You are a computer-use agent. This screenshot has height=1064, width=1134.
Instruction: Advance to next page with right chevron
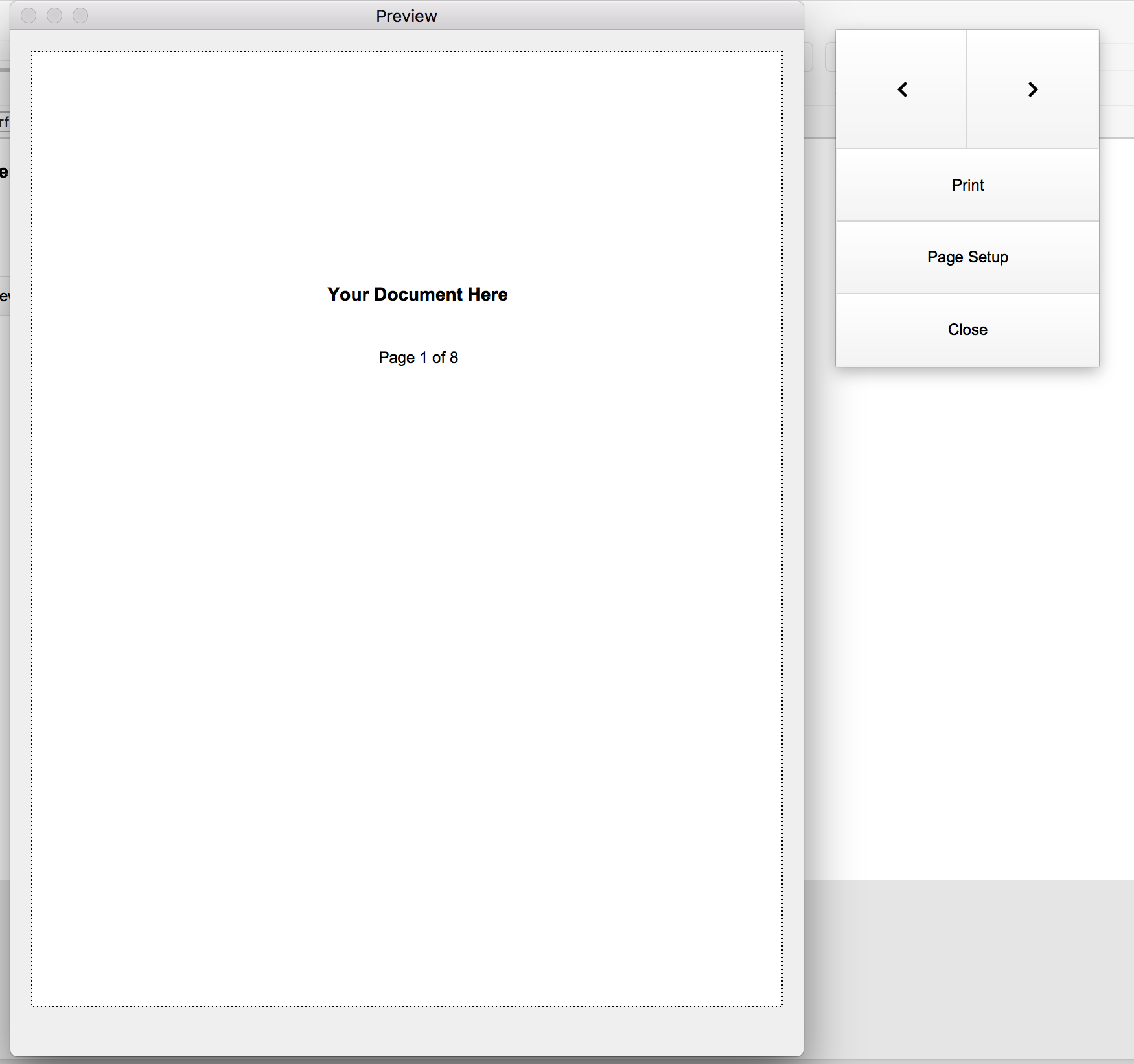point(1033,89)
